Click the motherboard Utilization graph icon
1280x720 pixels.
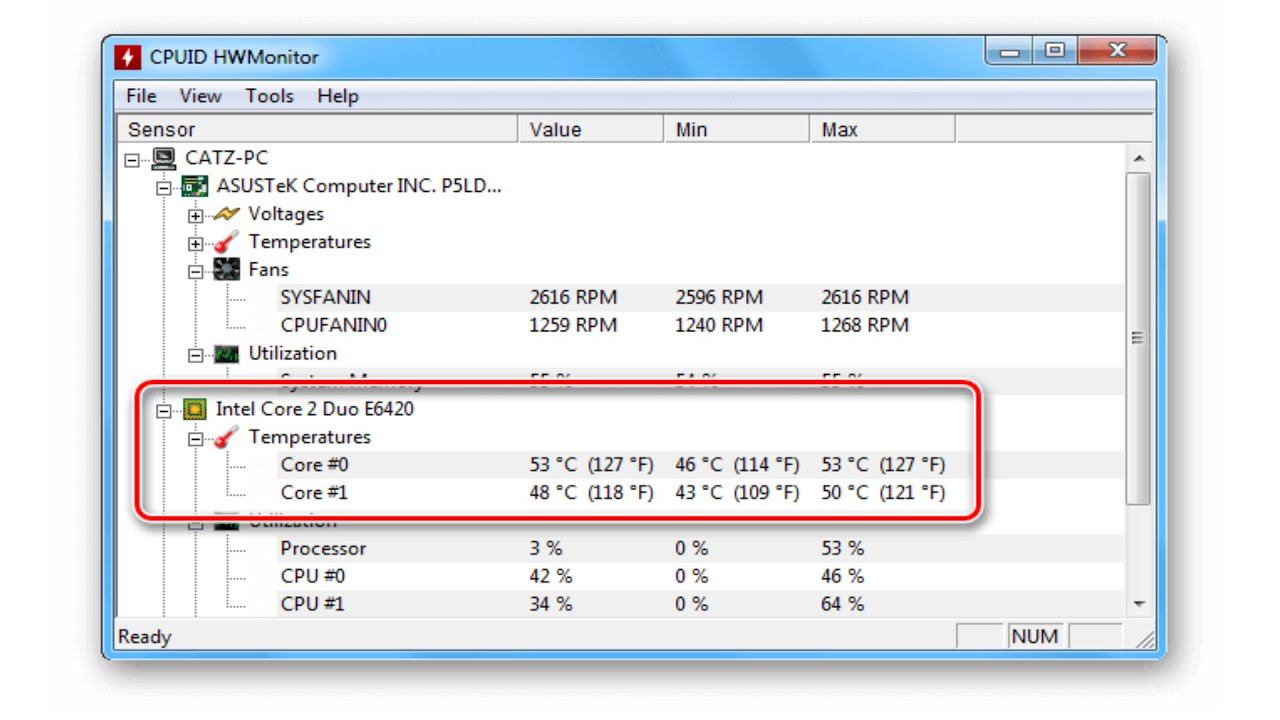point(227,354)
